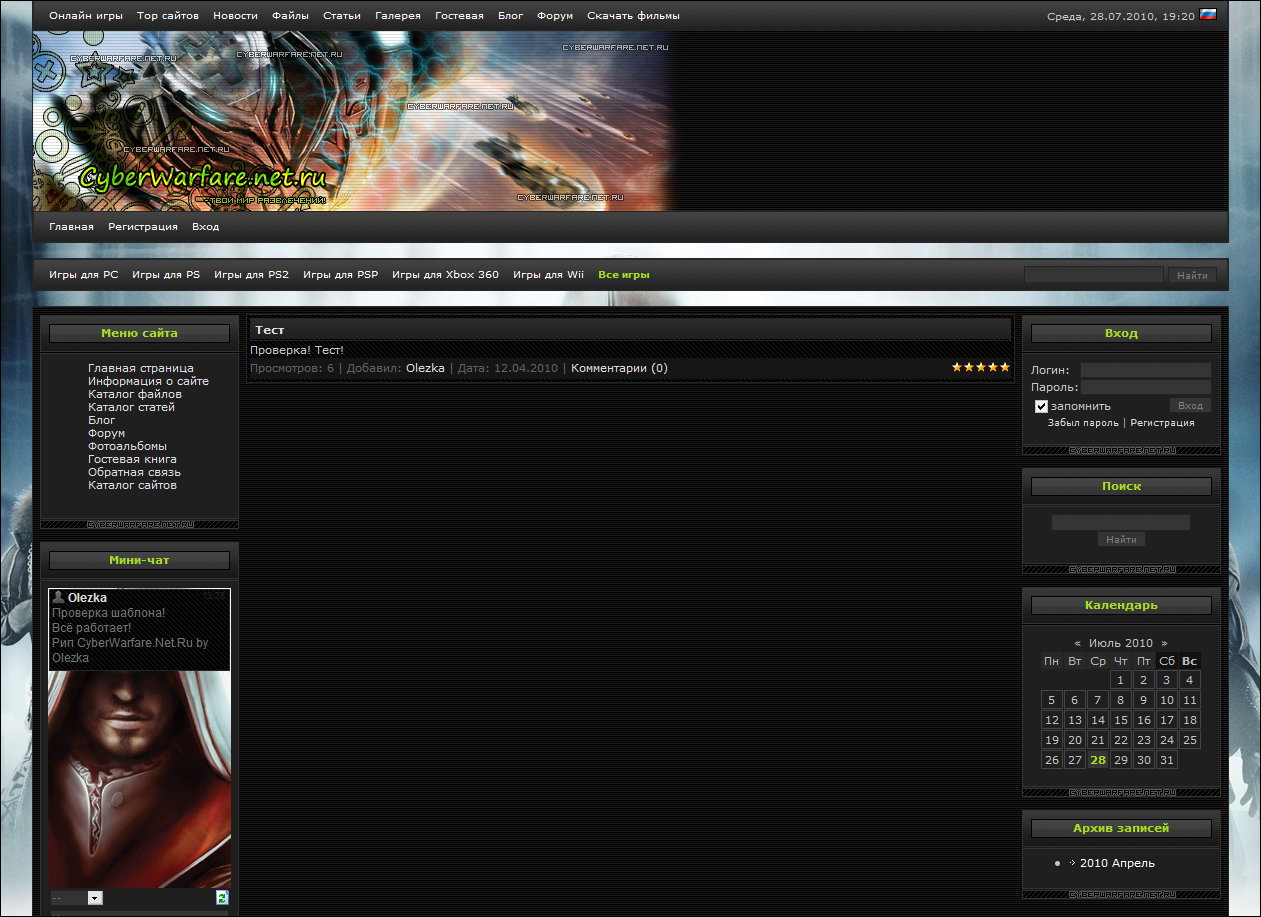
Task: Click Вход link below the banner
Action: tap(205, 227)
